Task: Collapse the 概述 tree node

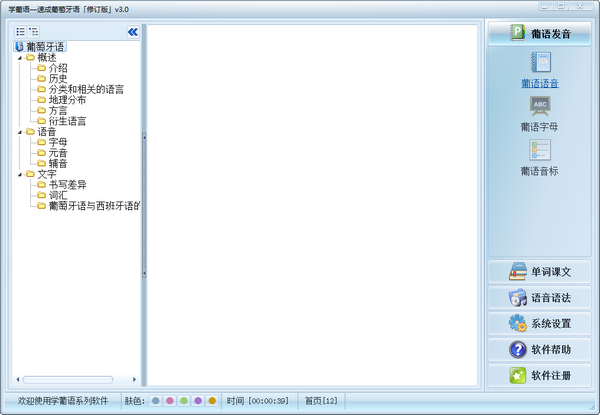Action: coord(20,58)
